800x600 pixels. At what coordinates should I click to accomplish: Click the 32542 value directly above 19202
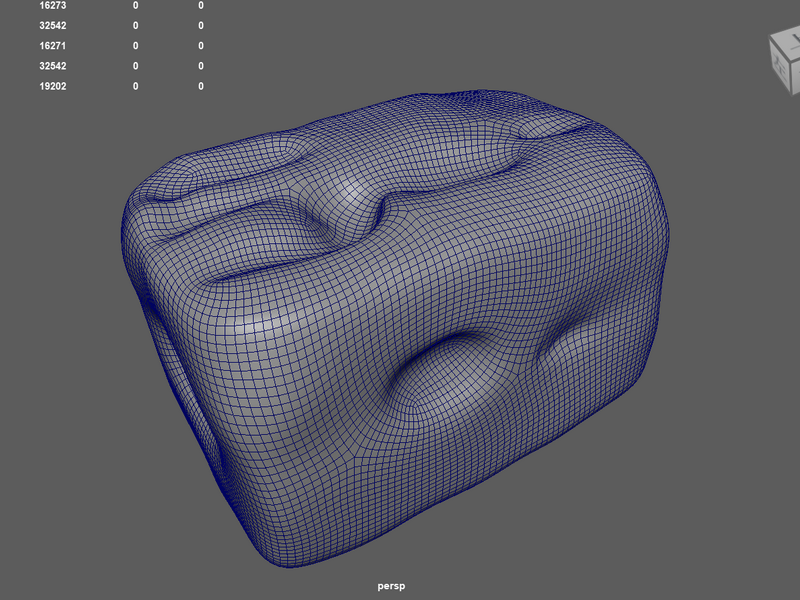coord(53,66)
